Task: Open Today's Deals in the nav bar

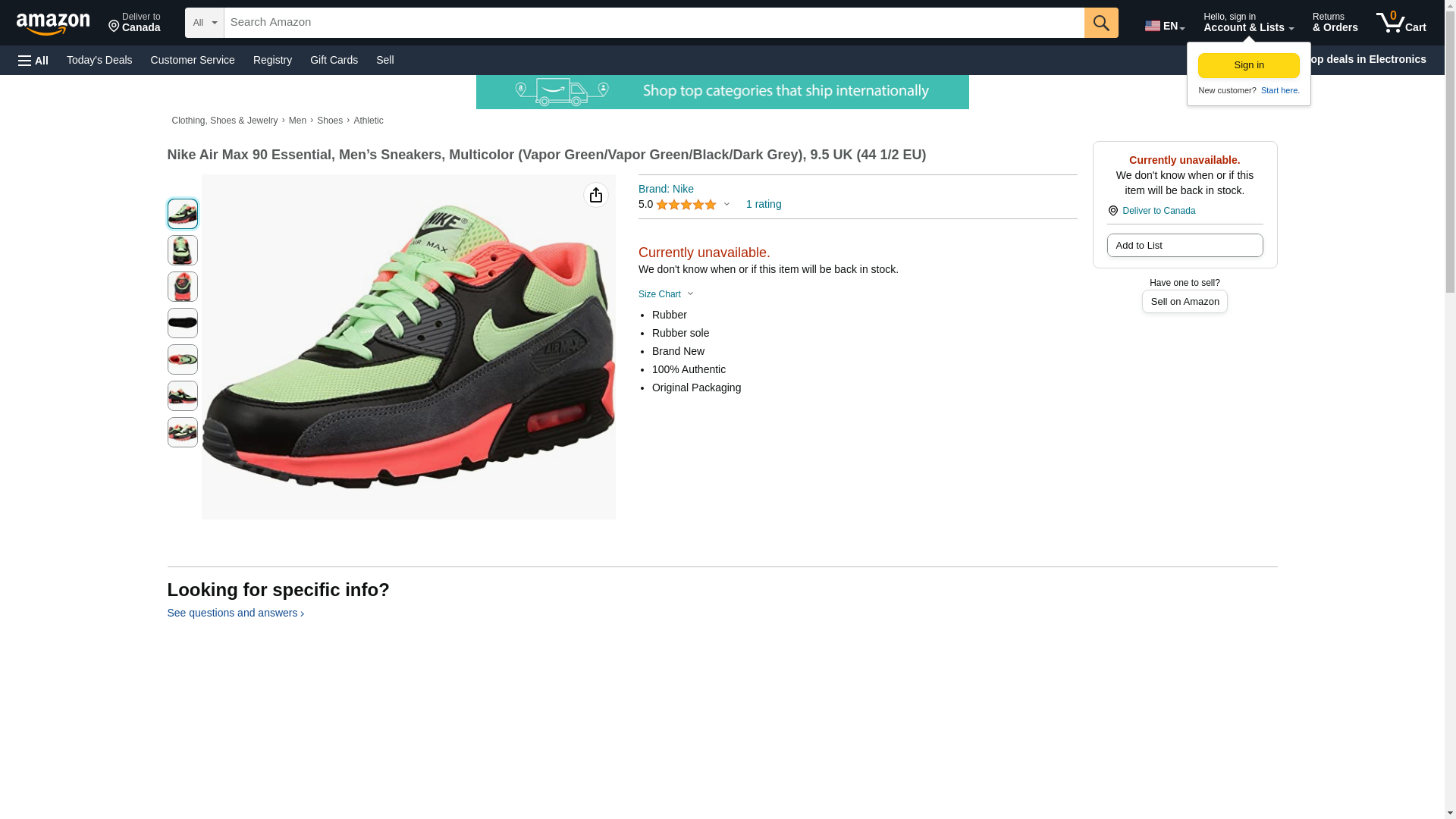Action: coord(99,60)
